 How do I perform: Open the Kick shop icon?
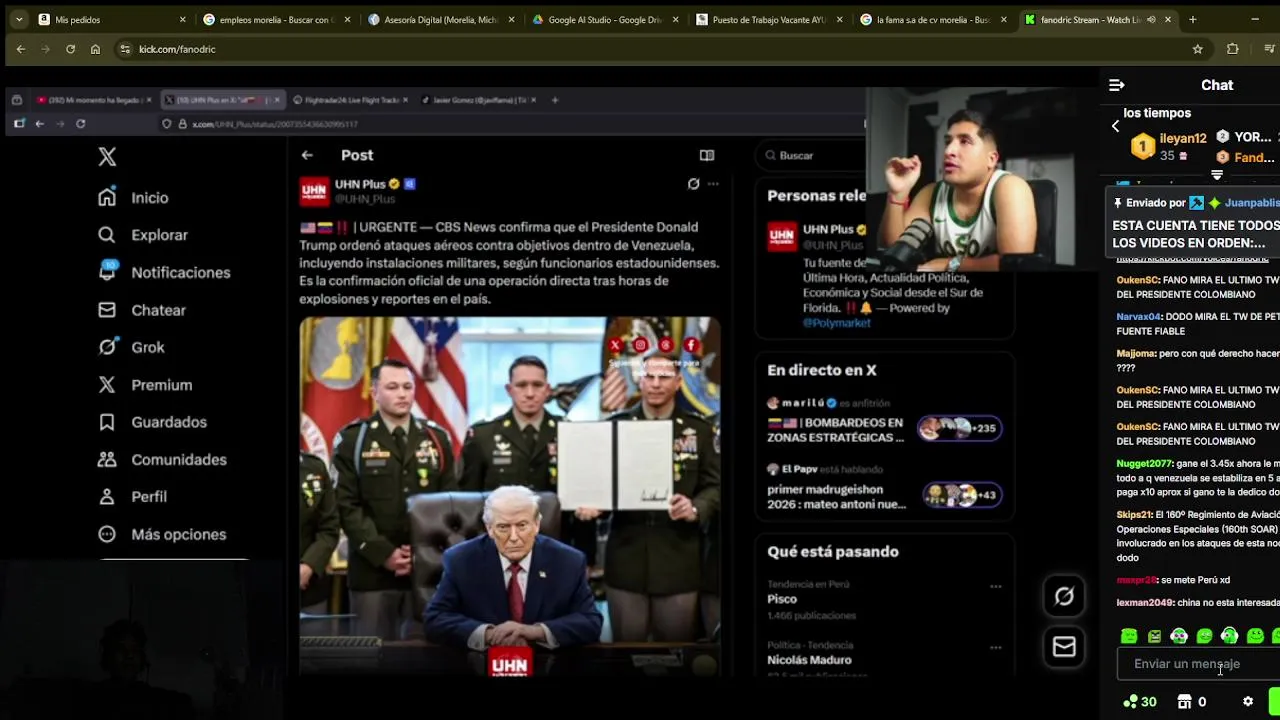pos(1184,702)
